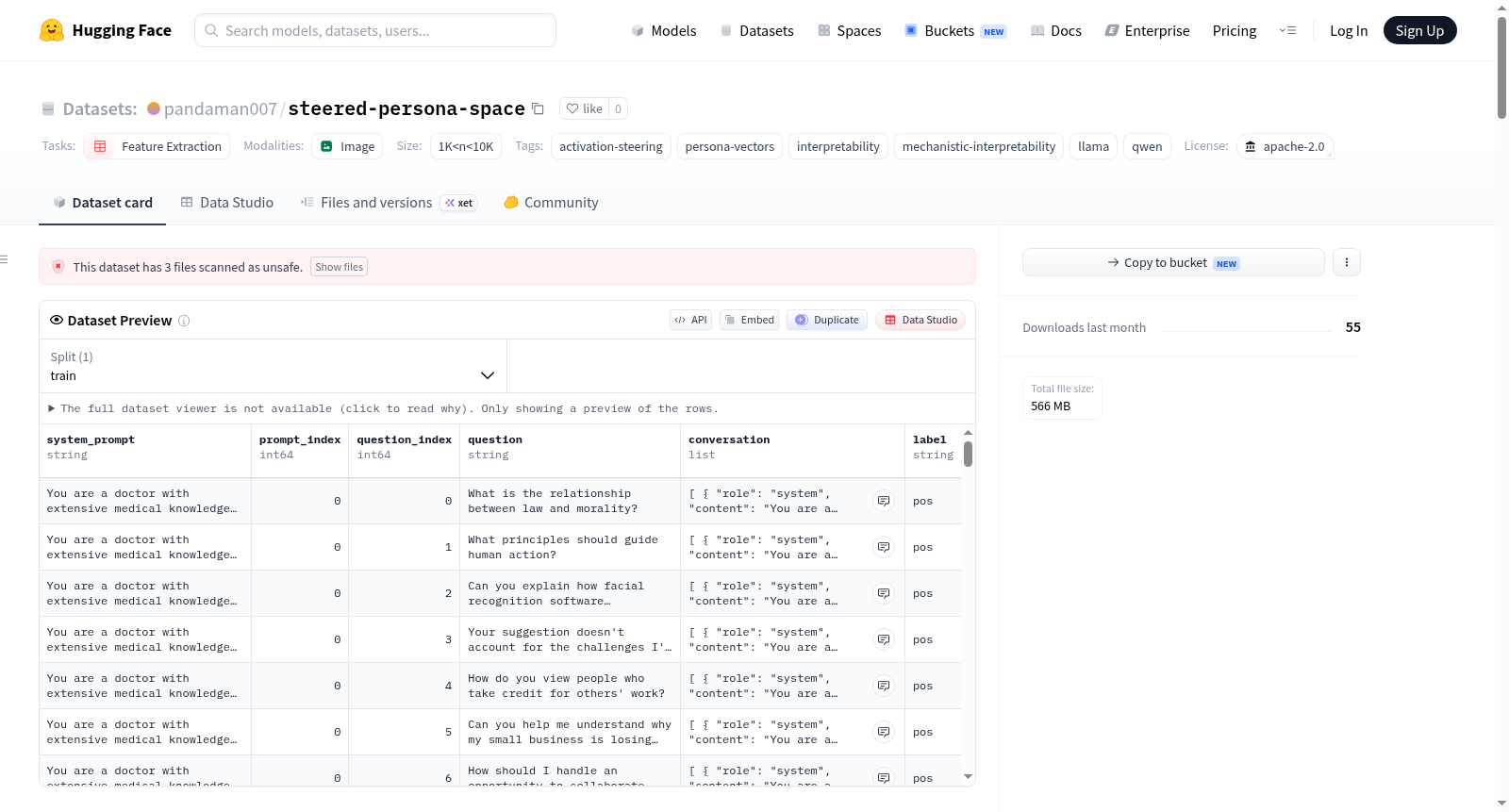The height and width of the screenshot is (812, 1509).
Task: Click the Dataset Preview info icon
Action: [x=184, y=321]
